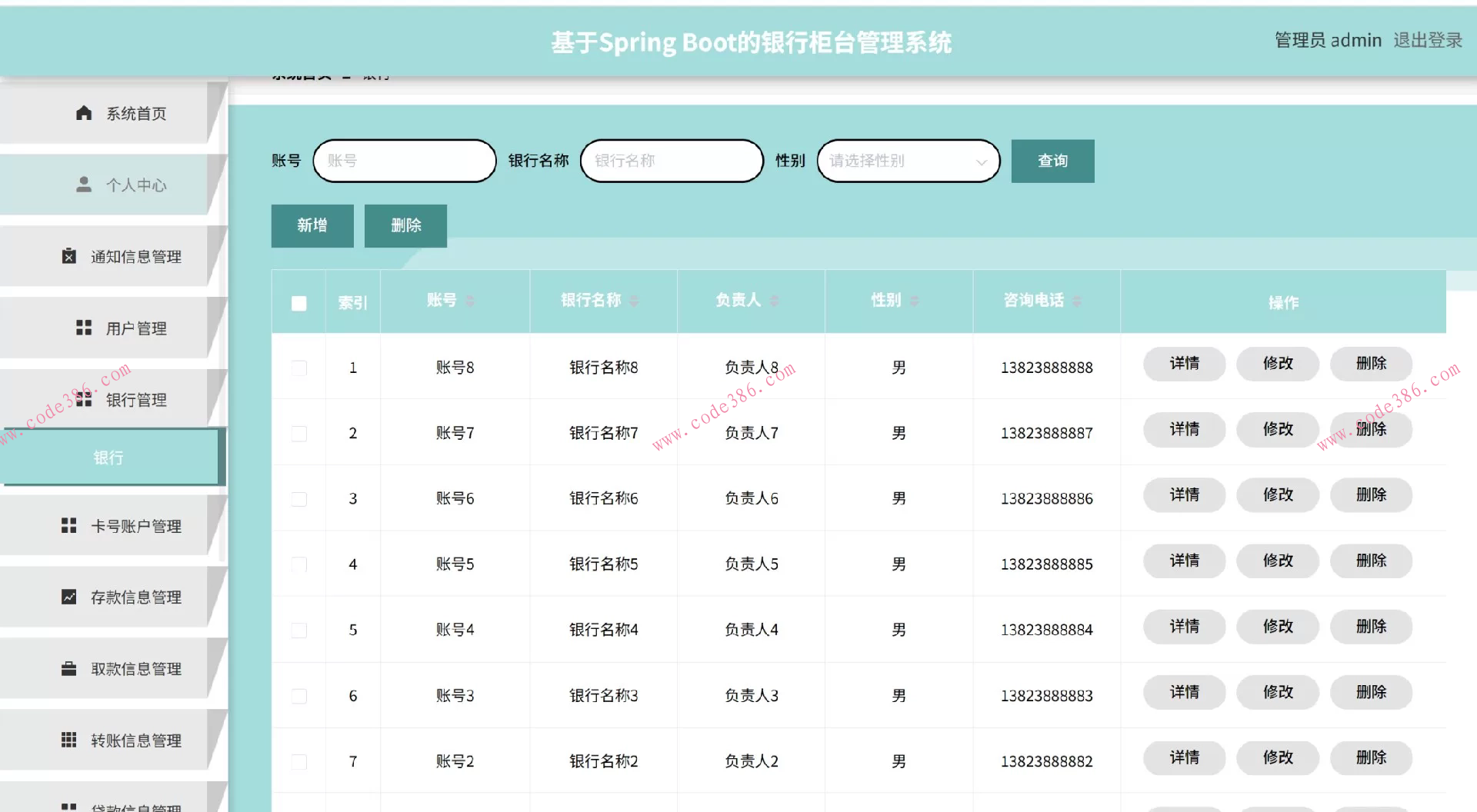Click the chart icon for 存款信息管理
Image resolution: width=1477 pixels, height=812 pixels.
pyautogui.click(x=68, y=596)
